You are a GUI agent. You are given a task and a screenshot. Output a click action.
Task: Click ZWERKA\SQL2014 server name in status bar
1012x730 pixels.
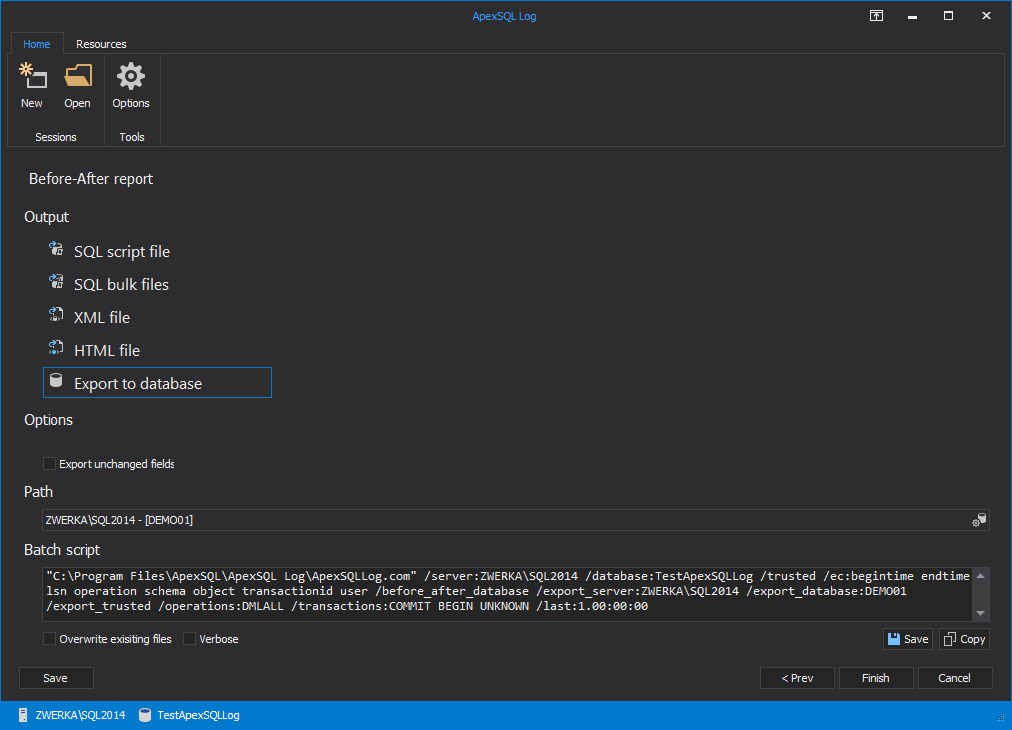pyautogui.click(x=80, y=715)
